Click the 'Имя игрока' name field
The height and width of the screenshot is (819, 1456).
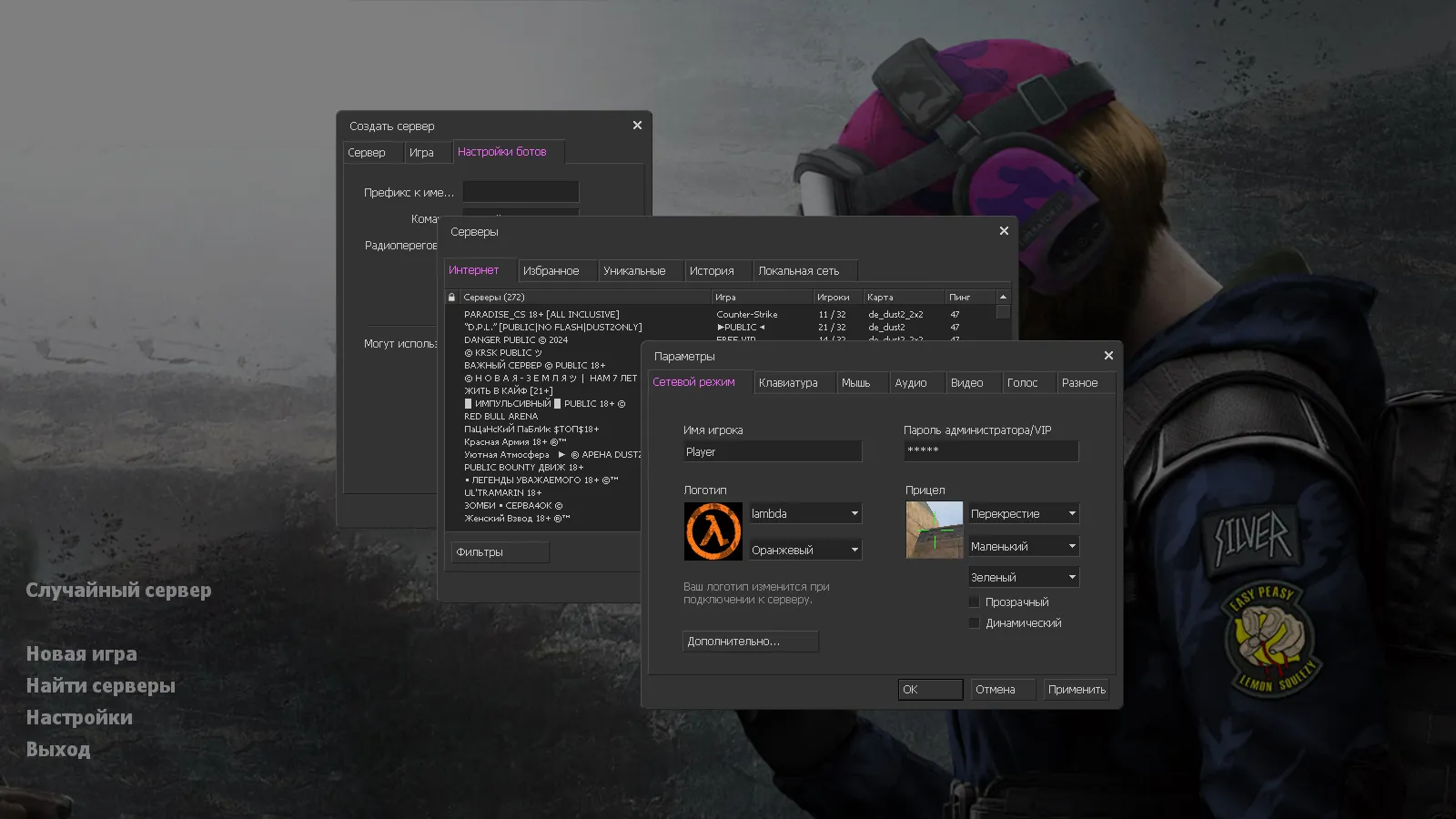click(x=772, y=450)
